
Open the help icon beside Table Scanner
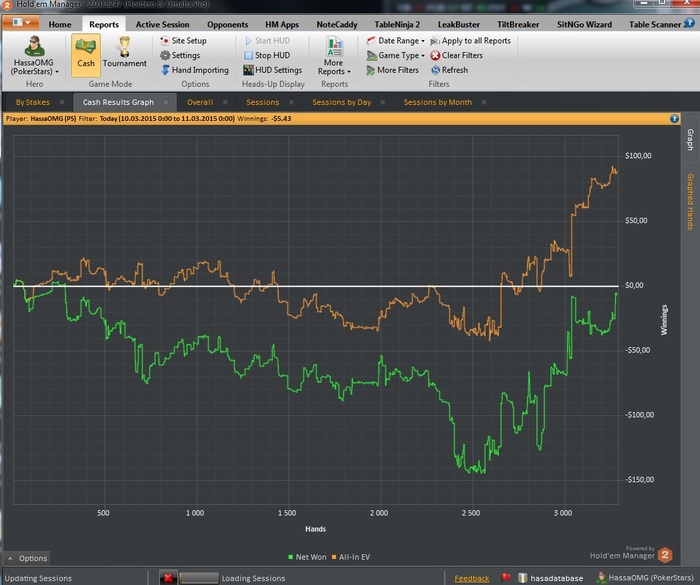(690, 23)
